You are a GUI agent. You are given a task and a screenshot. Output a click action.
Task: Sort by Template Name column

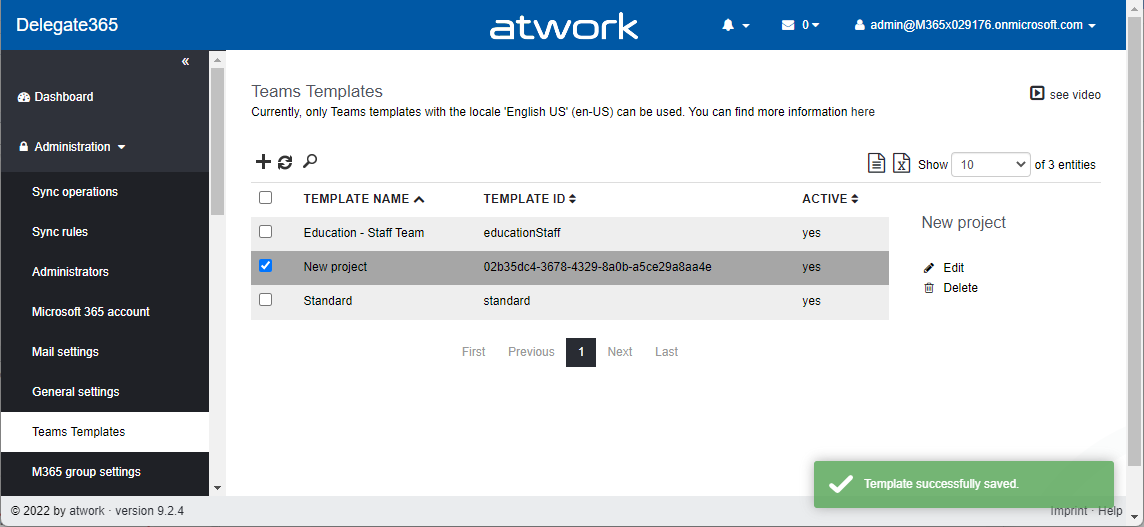tap(363, 199)
